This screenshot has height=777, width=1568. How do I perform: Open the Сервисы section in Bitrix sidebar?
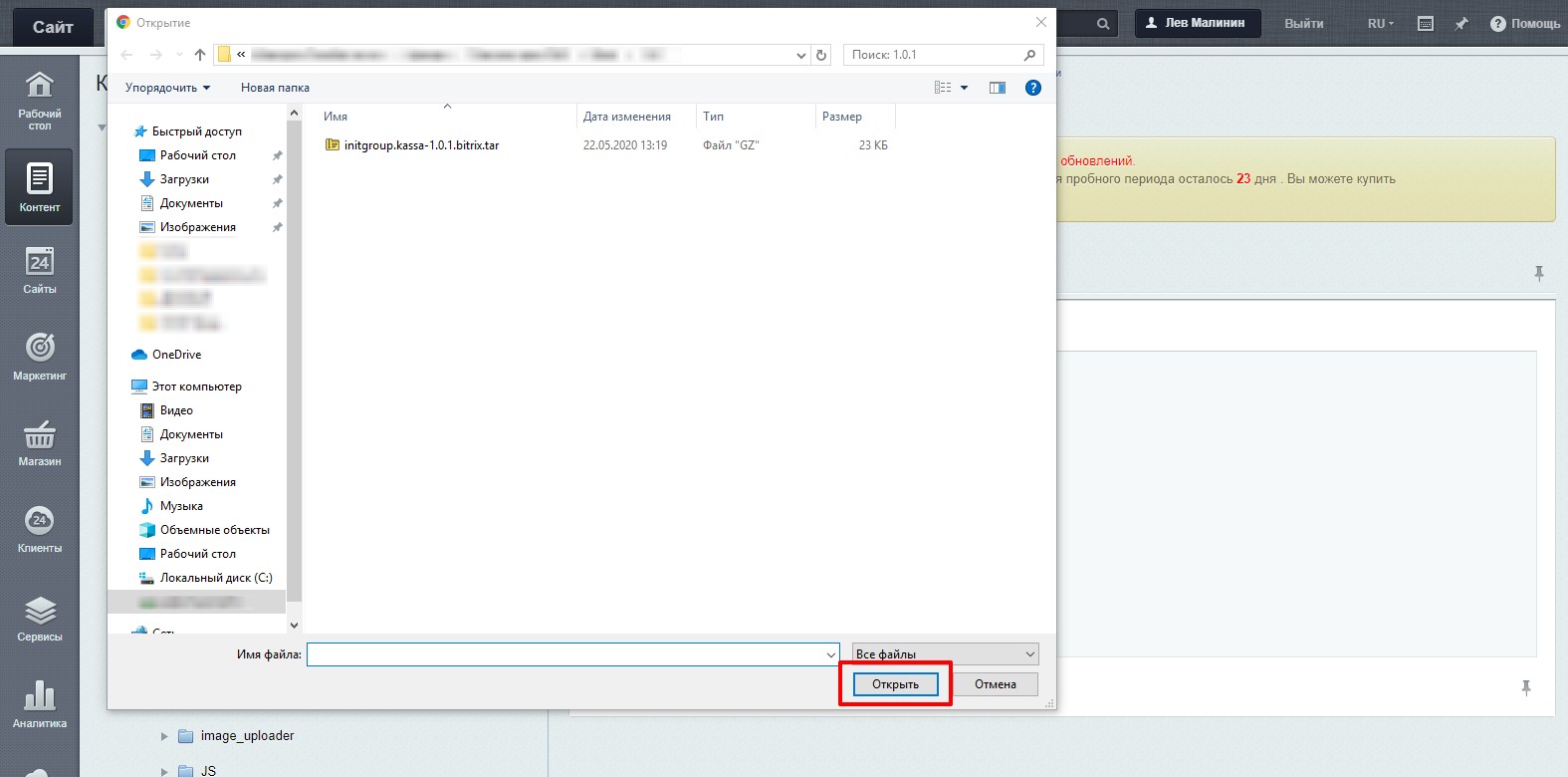tap(39, 618)
